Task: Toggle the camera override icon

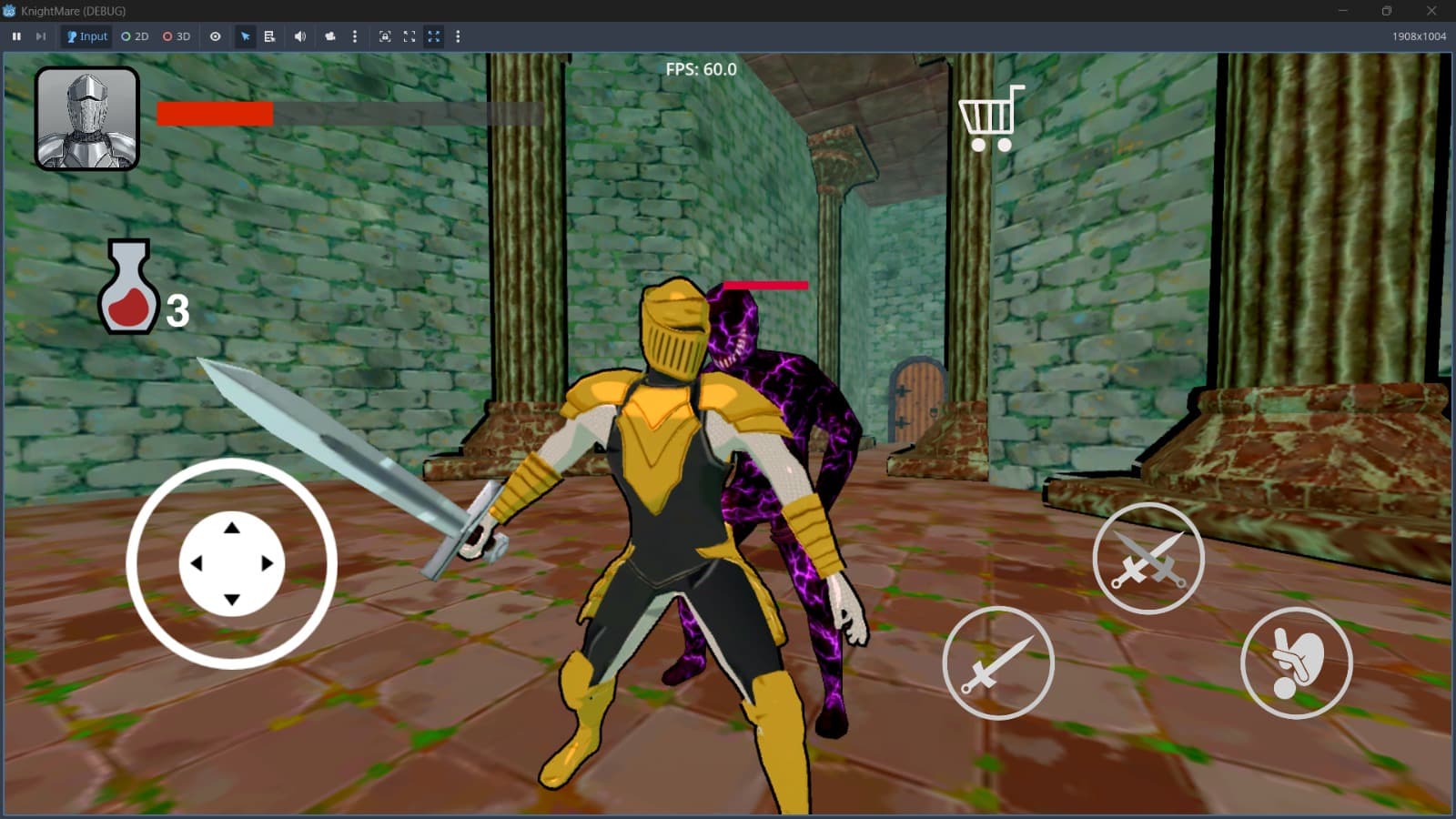Action: (330, 36)
